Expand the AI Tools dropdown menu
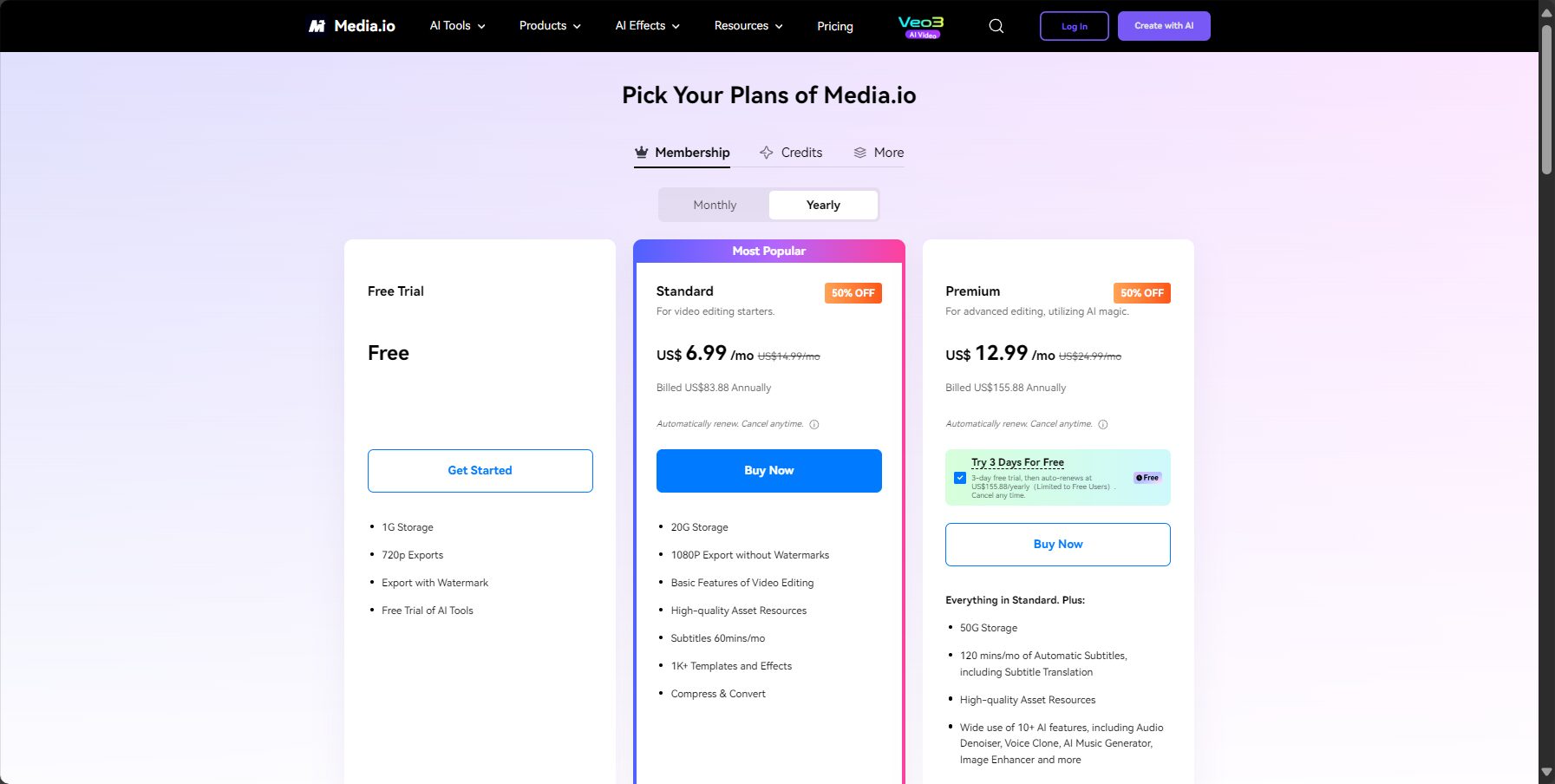Screen dimensions: 1555x784 pyautogui.click(x=458, y=26)
